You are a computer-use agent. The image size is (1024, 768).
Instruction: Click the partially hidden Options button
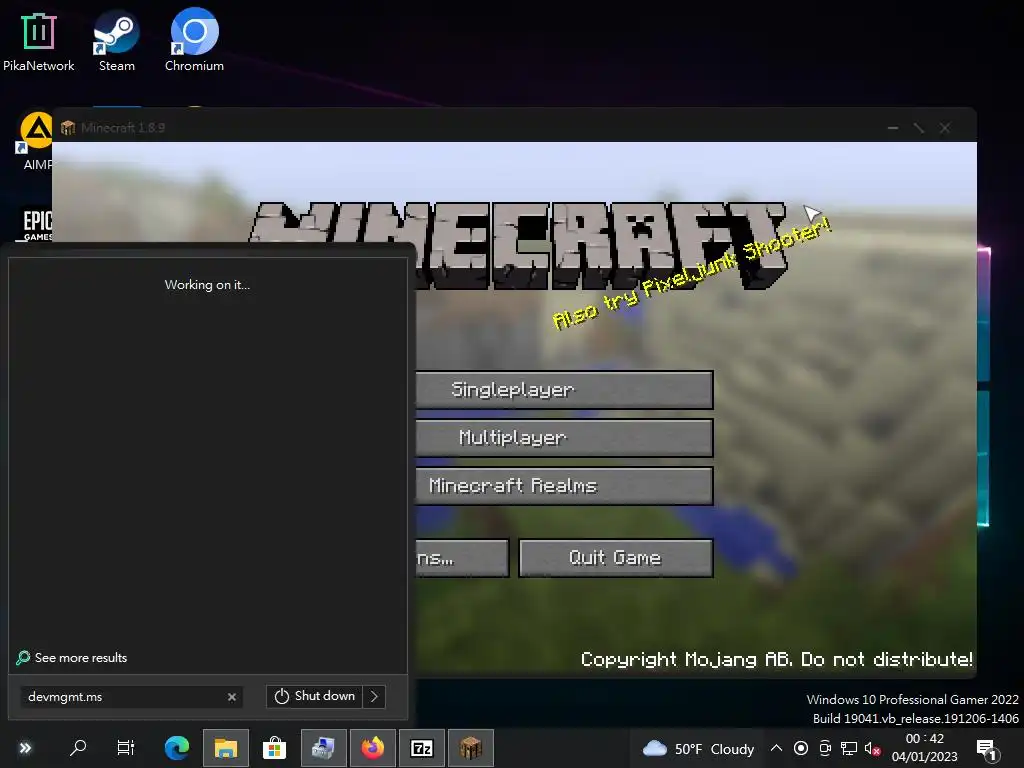462,558
